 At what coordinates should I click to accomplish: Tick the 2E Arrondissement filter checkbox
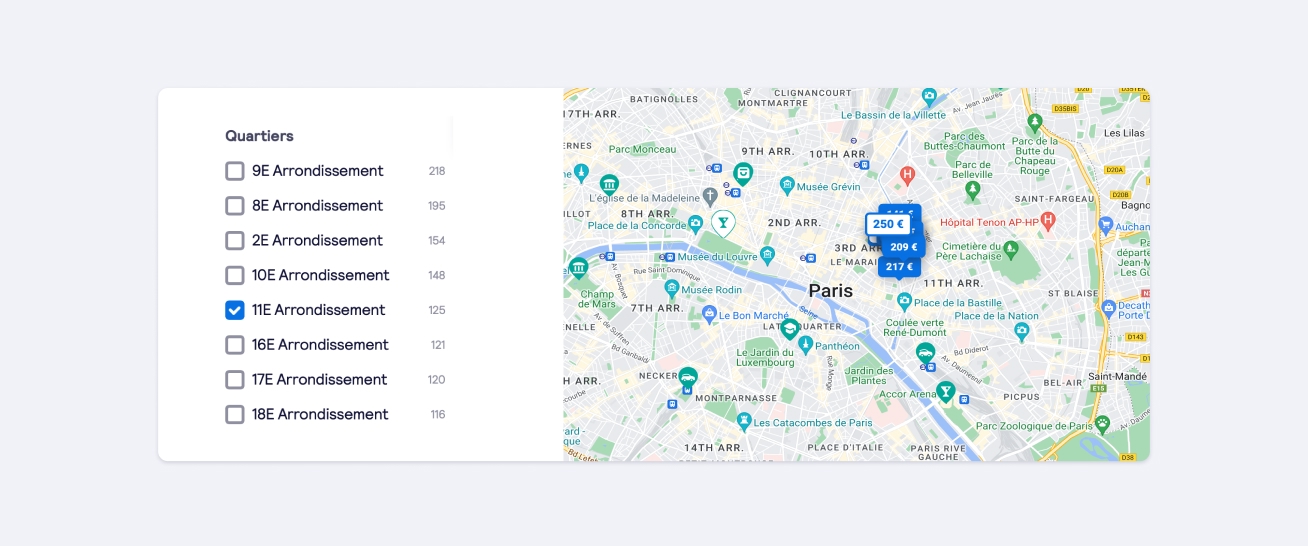(235, 241)
